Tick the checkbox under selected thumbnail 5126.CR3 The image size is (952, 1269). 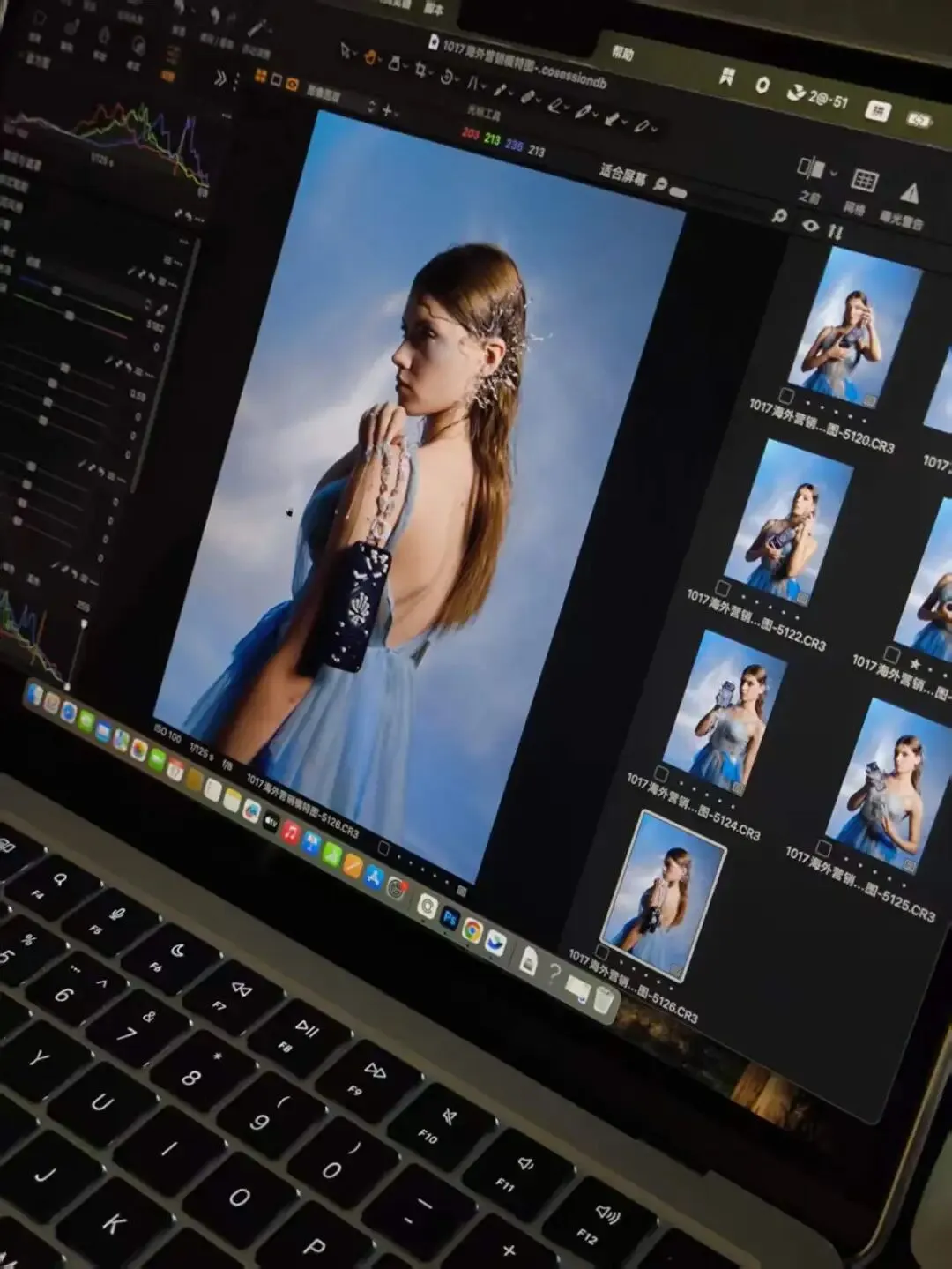[601, 952]
